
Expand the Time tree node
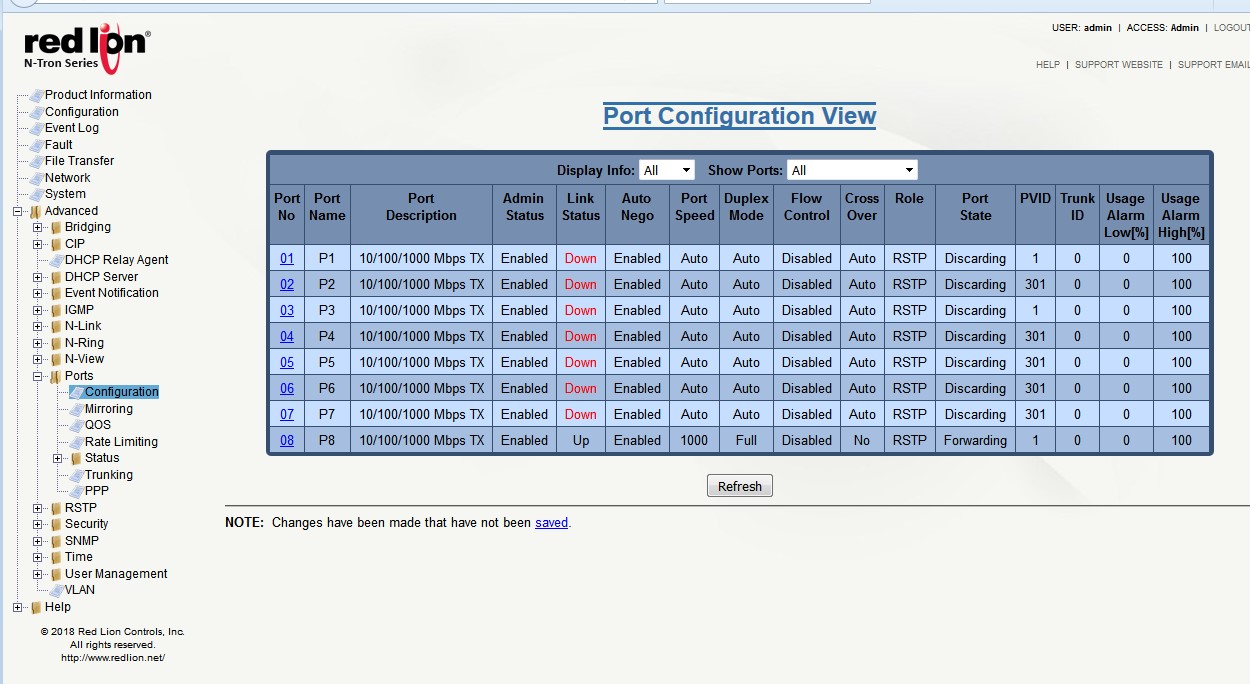pyautogui.click(x=38, y=557)
